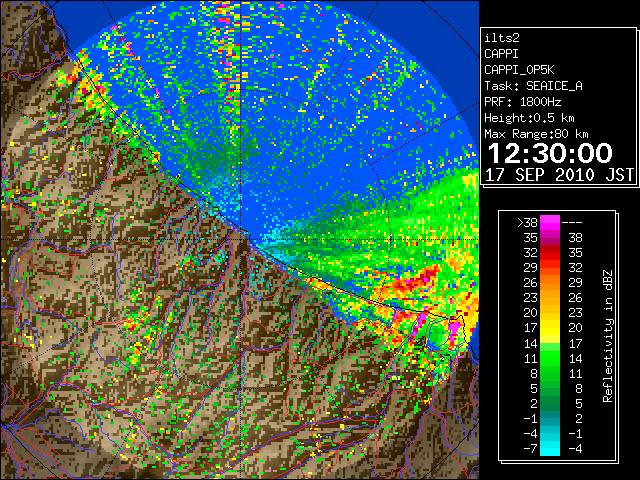Pick the yellow legend band for 17 to 20

550,328
